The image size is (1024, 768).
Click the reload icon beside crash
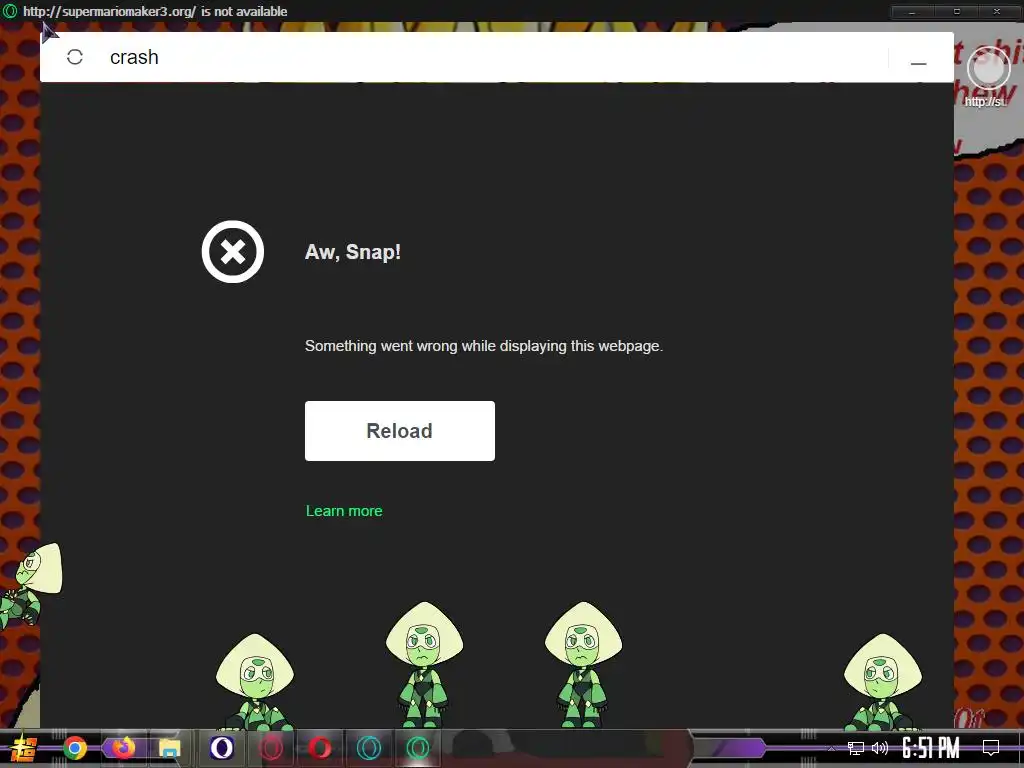[x=75, y=57]
